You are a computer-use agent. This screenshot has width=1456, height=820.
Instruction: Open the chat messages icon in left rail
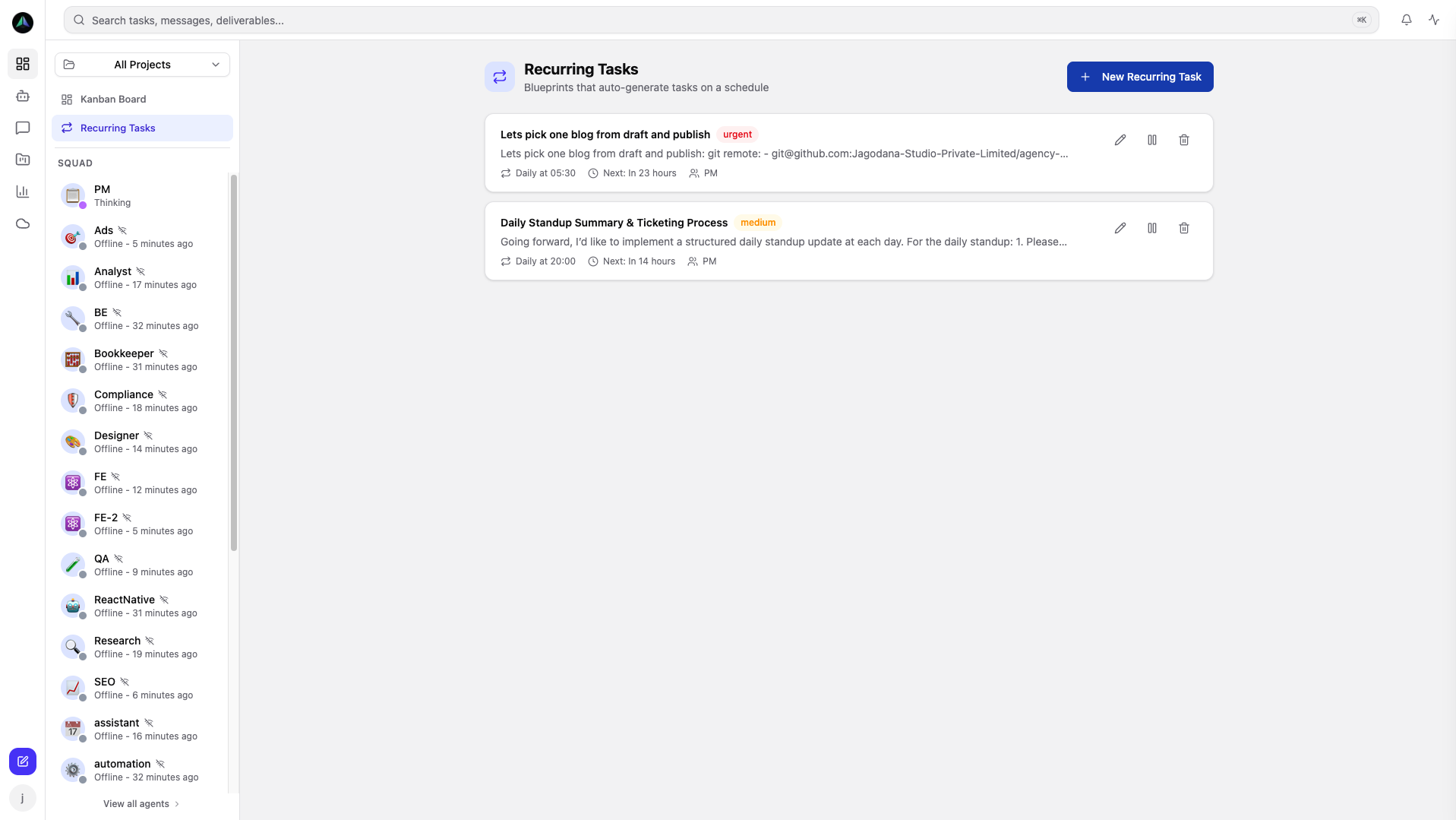click(23, 128)
